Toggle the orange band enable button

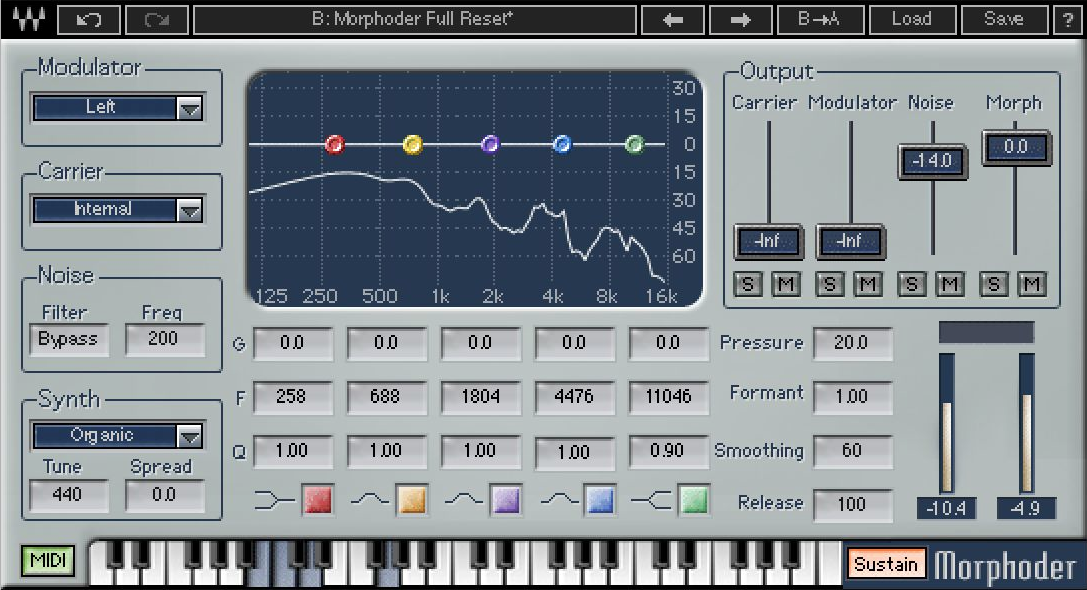pos(412,500)
